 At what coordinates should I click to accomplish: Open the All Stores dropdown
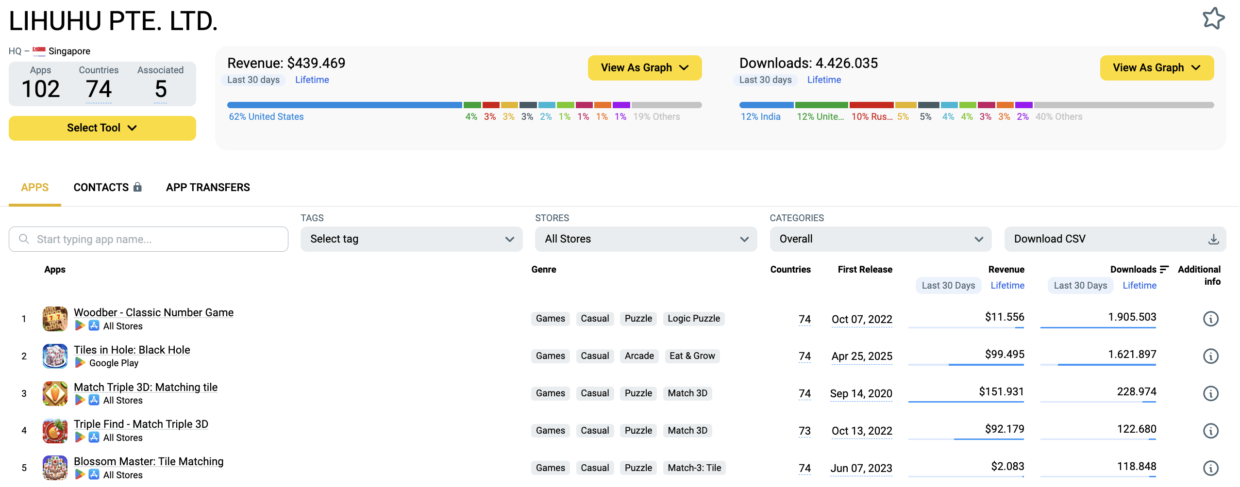pos(645,239)
